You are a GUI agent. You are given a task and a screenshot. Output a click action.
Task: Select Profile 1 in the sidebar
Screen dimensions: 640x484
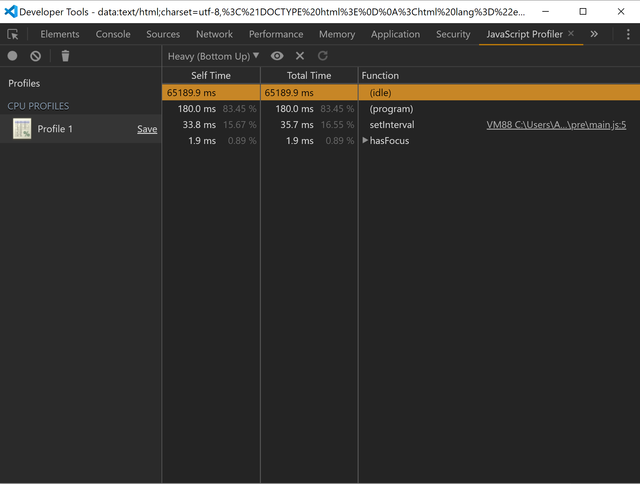[x=81, y=129]
